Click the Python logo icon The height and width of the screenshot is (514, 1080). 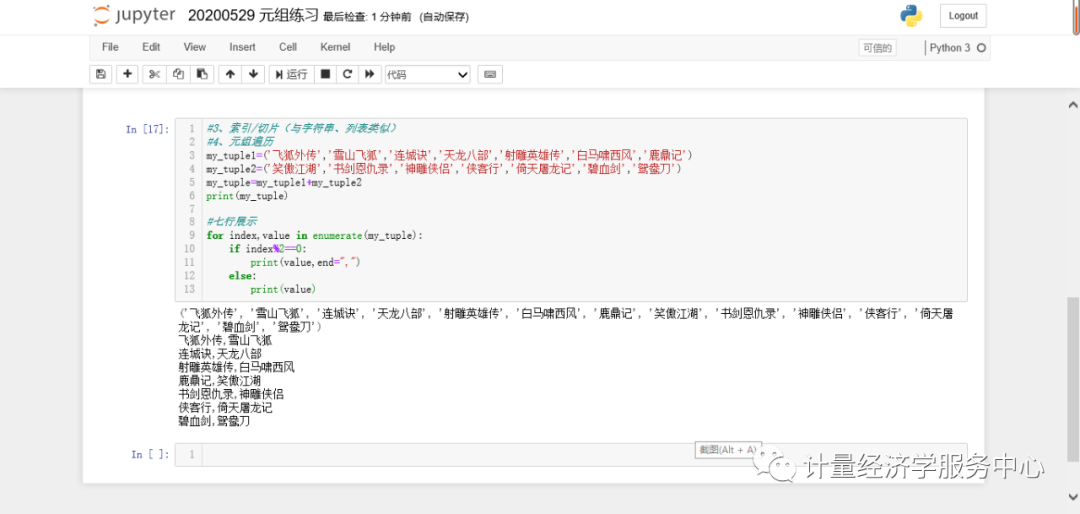click(x=911, y=16)
